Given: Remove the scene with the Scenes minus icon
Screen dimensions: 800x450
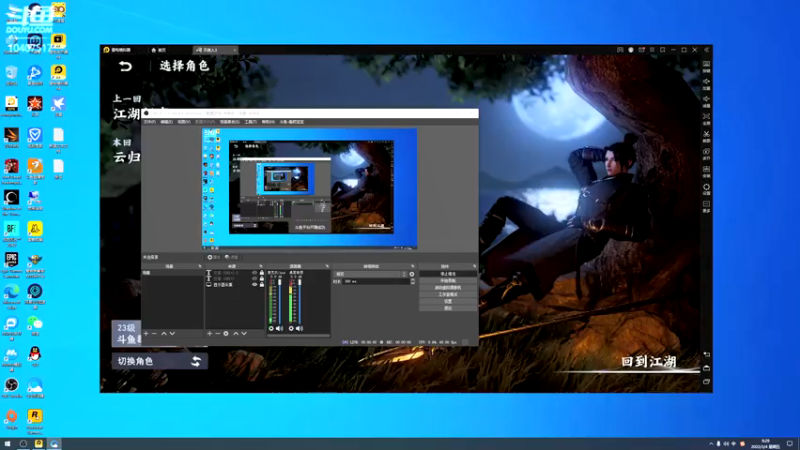Looking at the screenshot, I should 154,334.
